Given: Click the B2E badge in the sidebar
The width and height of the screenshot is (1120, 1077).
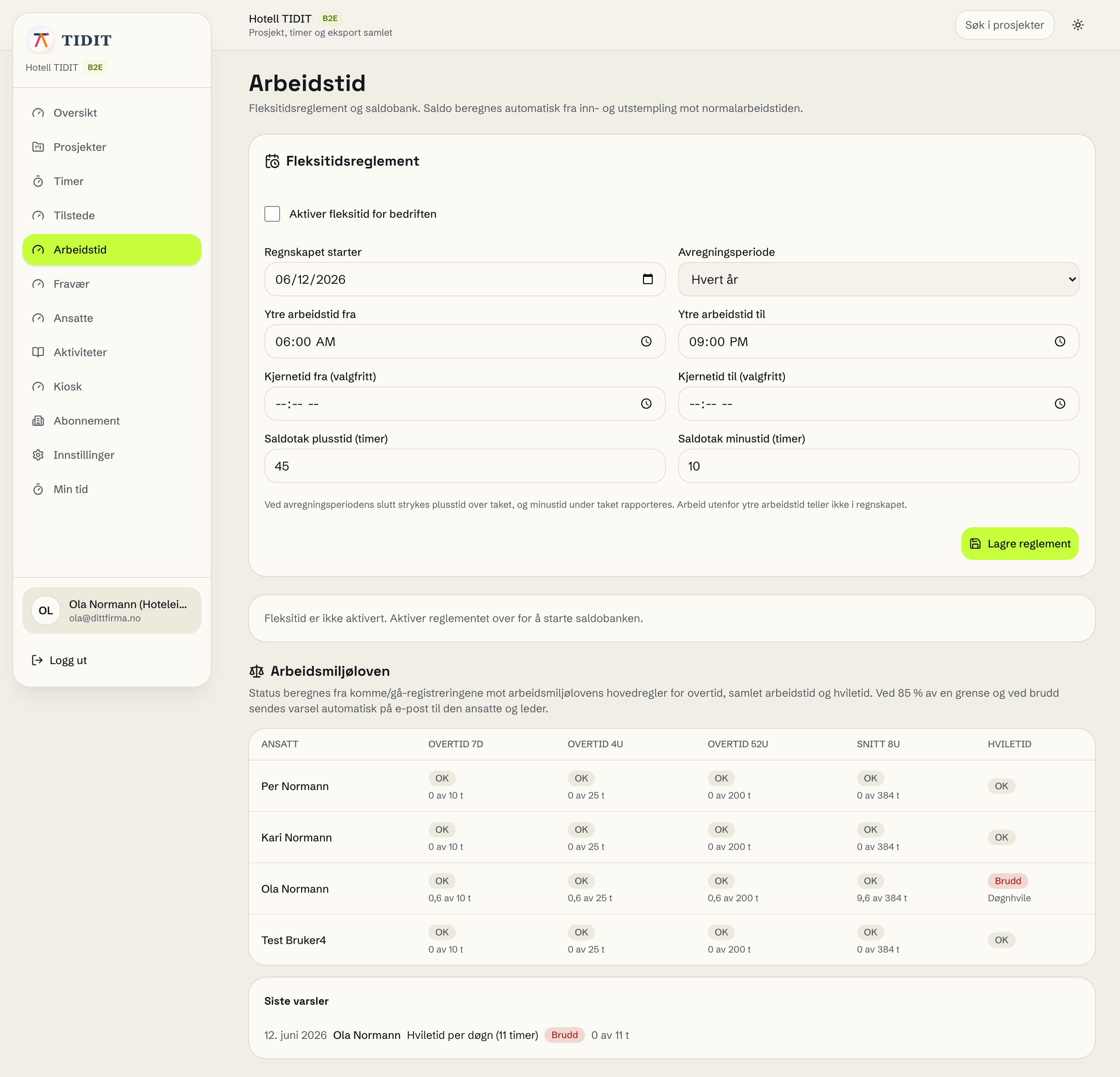Looking at the screenshot, I should [x=95, y=67].
